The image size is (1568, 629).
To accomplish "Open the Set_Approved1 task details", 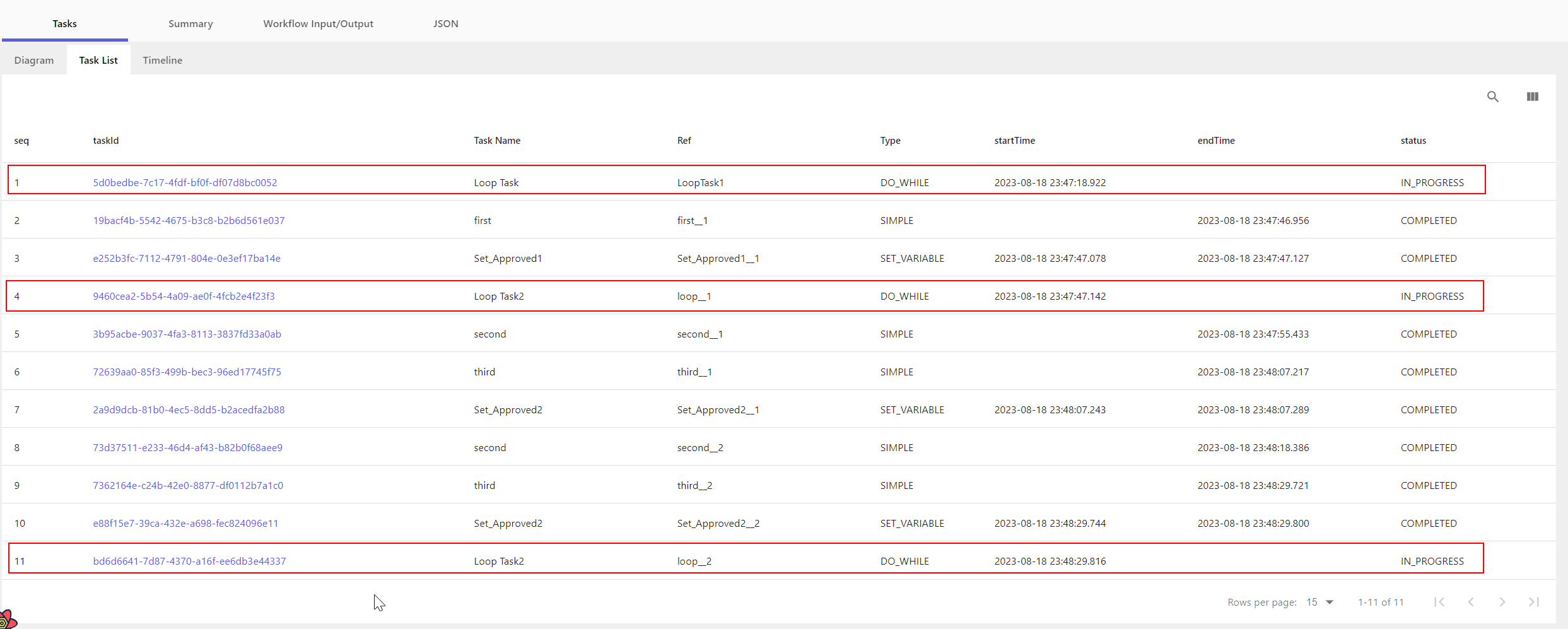I will 187,258.
